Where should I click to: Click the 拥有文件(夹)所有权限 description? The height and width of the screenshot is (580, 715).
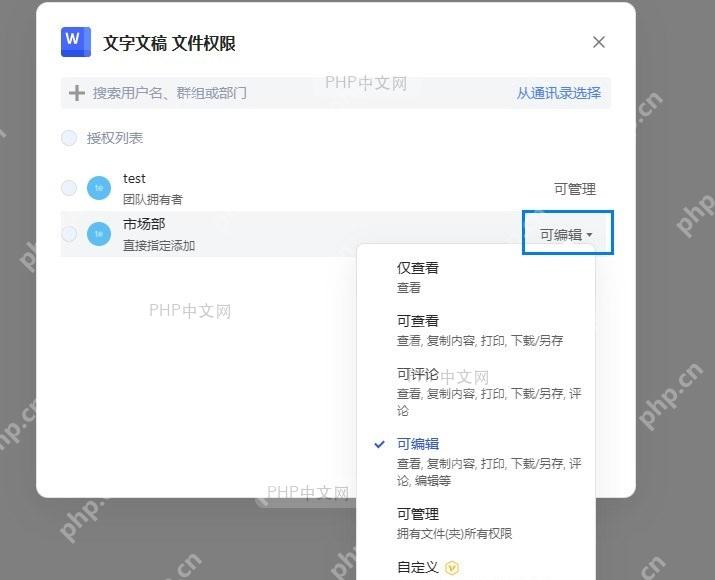(454, 533)
